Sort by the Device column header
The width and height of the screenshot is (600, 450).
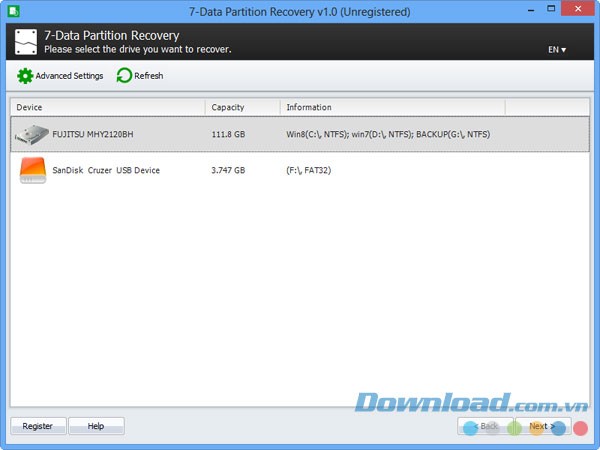pos(108,107)
